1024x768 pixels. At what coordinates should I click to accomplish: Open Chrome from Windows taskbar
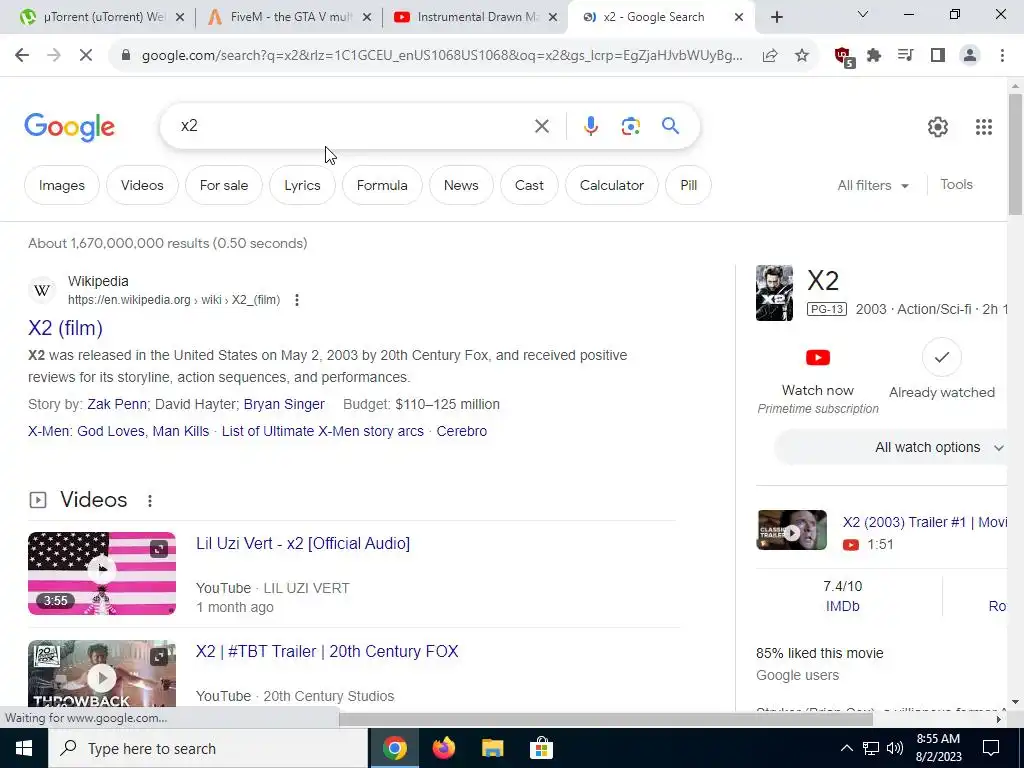click(x=394, y=748)
